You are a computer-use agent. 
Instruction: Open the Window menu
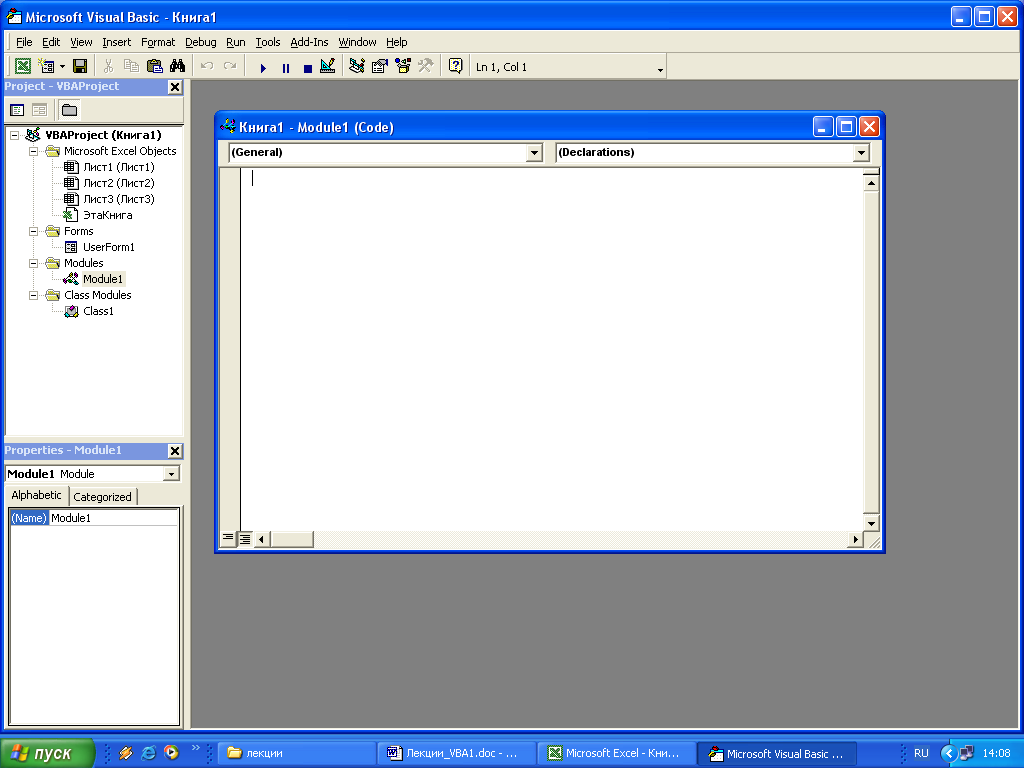pos(357,42)
